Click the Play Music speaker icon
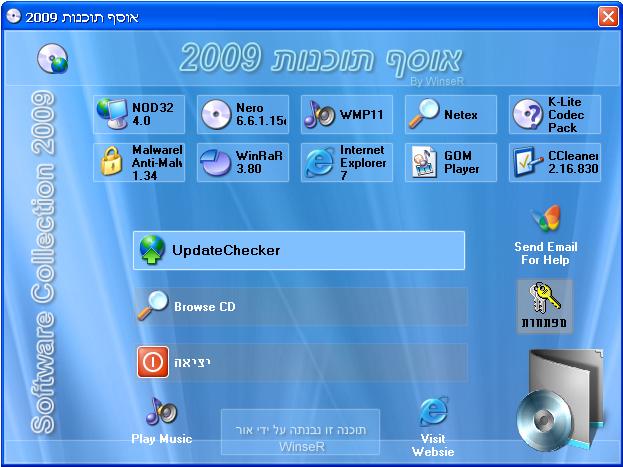 [161, 412]
